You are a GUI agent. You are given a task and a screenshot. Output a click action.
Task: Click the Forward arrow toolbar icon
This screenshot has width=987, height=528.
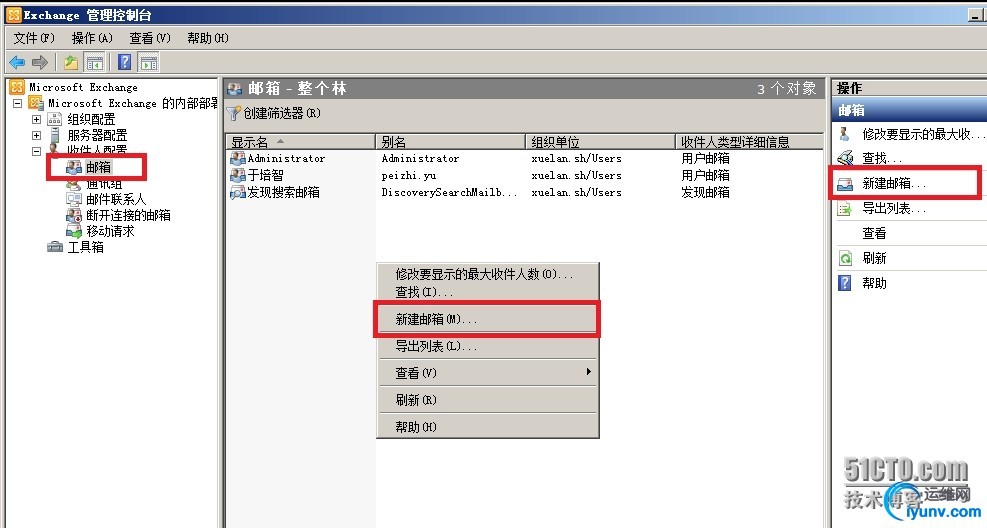40,62
